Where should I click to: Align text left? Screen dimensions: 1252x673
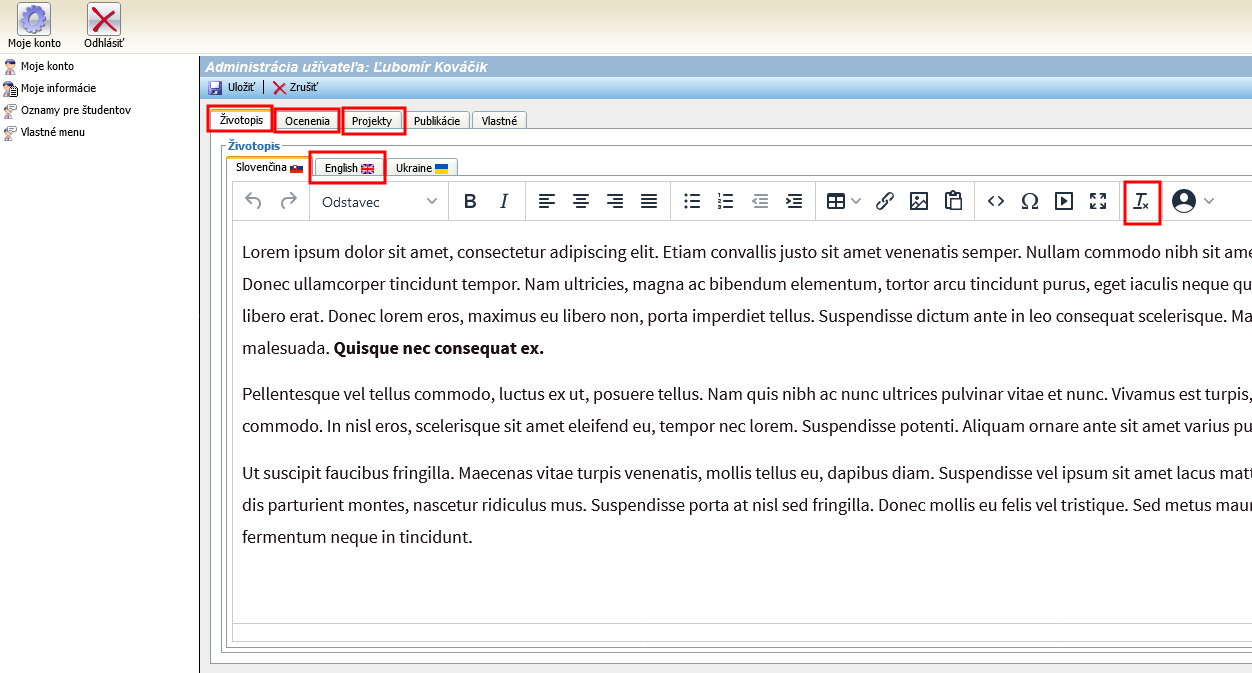(546, 201)
